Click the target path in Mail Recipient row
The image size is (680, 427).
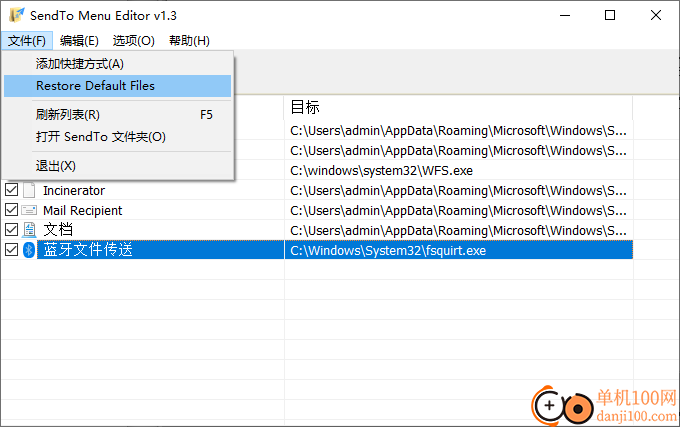tap(458, 211)
